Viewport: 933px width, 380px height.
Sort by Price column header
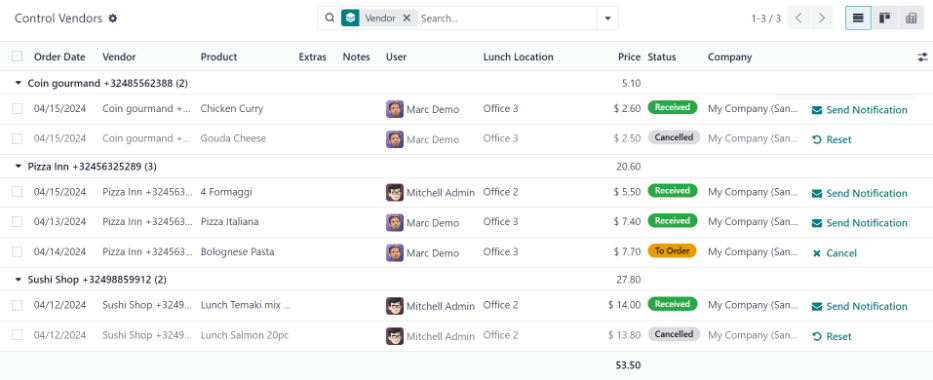[x=629, y=57]
